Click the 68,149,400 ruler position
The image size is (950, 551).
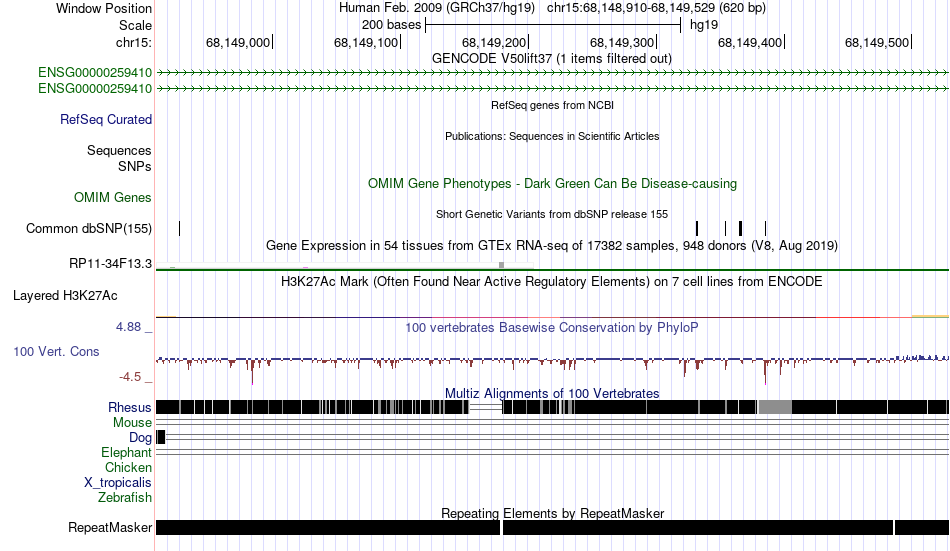750,42
